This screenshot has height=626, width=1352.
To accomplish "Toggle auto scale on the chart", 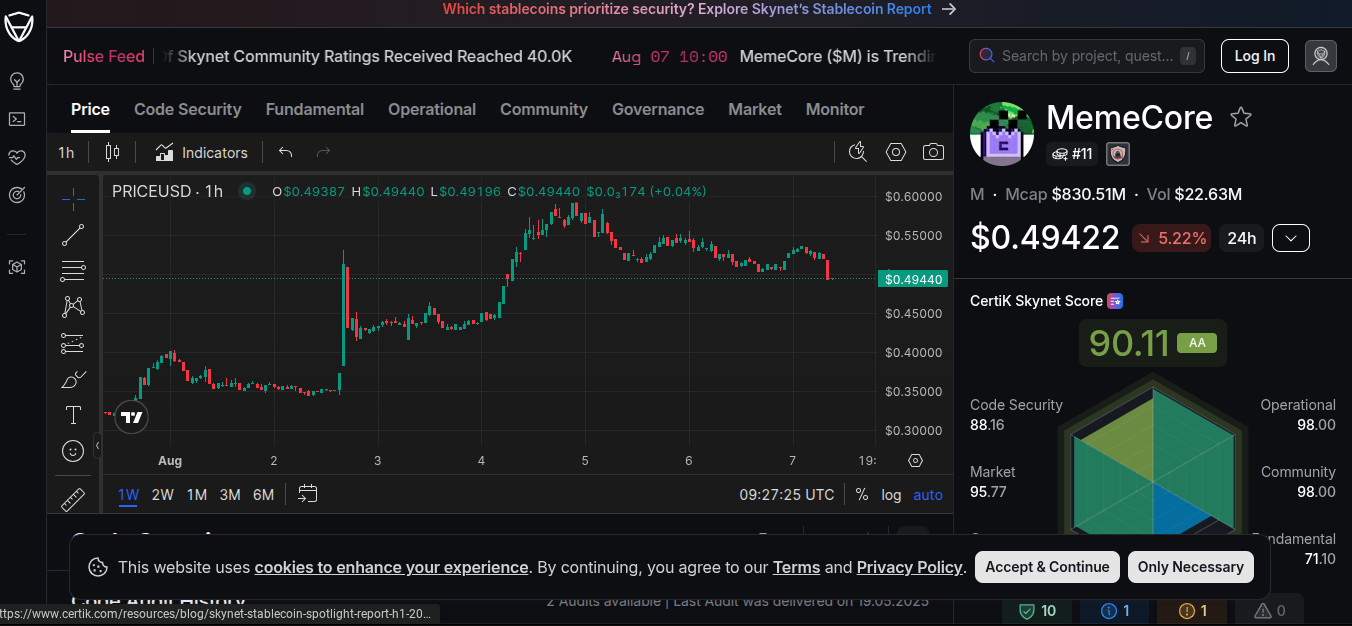I will click(928, 494).
